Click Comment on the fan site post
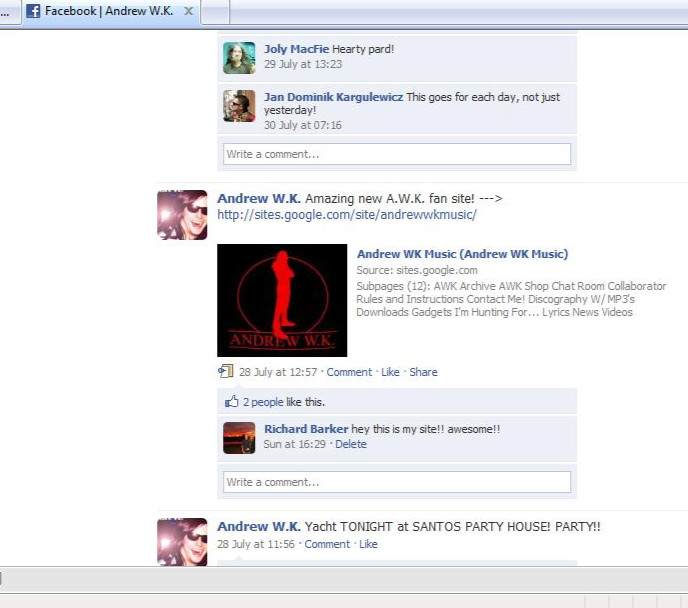Viewport: 688px width, 608px height. [x=349, y=372]
